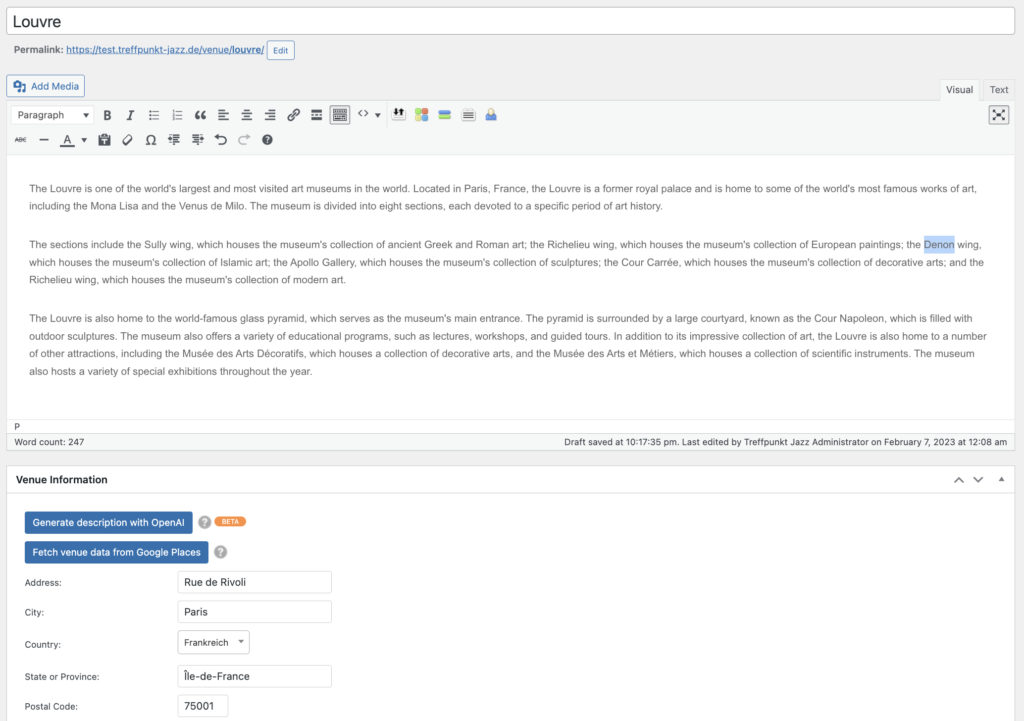Collapse the Venue Information panel

(1001, 479)
